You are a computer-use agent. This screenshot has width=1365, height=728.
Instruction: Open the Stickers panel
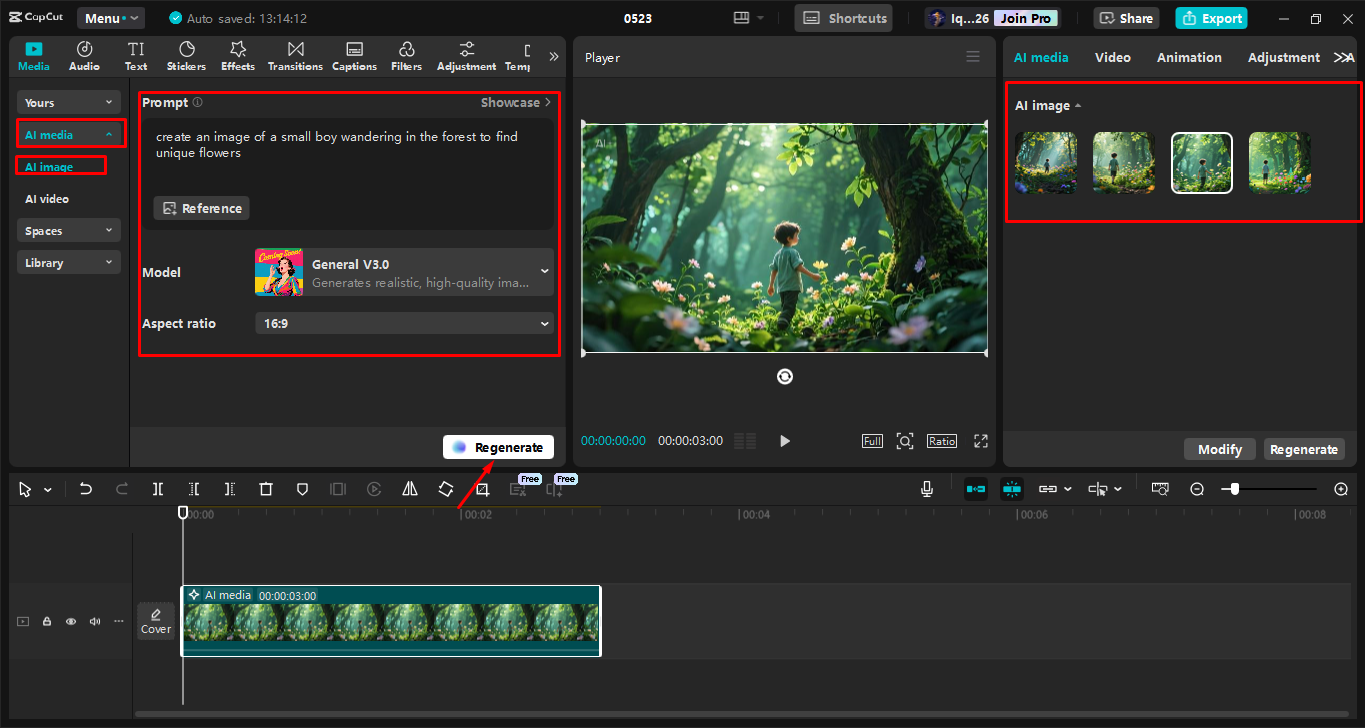coord(186,55)
